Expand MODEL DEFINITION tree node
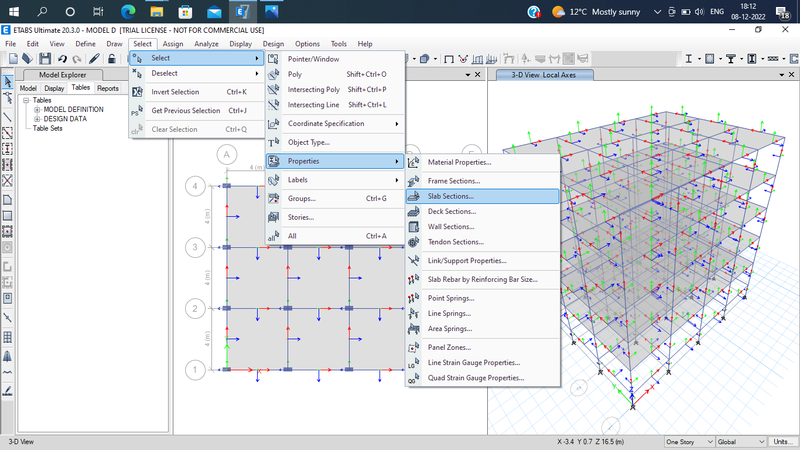800x450 pixels. click(x=37, y=110)
